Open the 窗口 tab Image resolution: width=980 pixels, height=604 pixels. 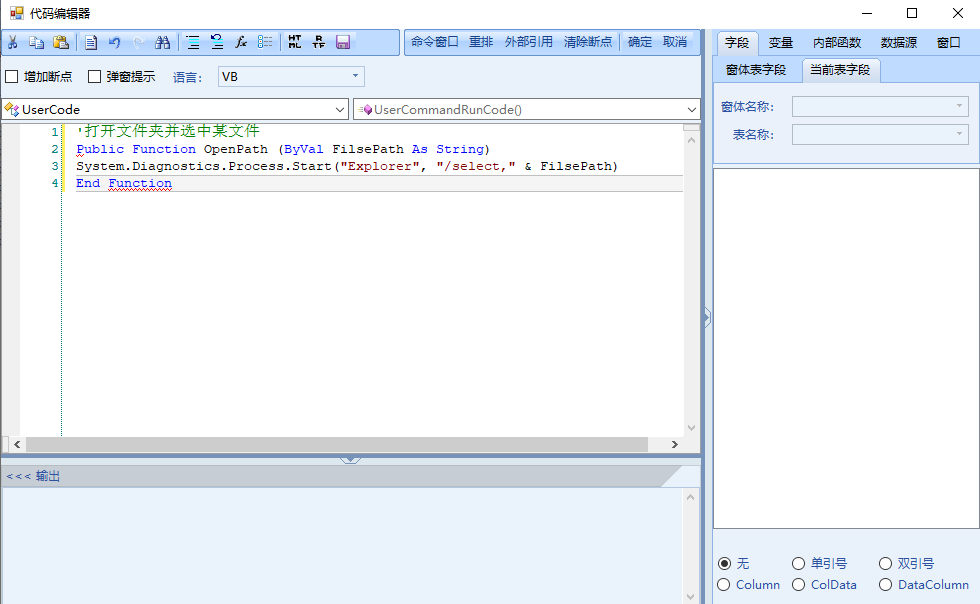point(948,43)
